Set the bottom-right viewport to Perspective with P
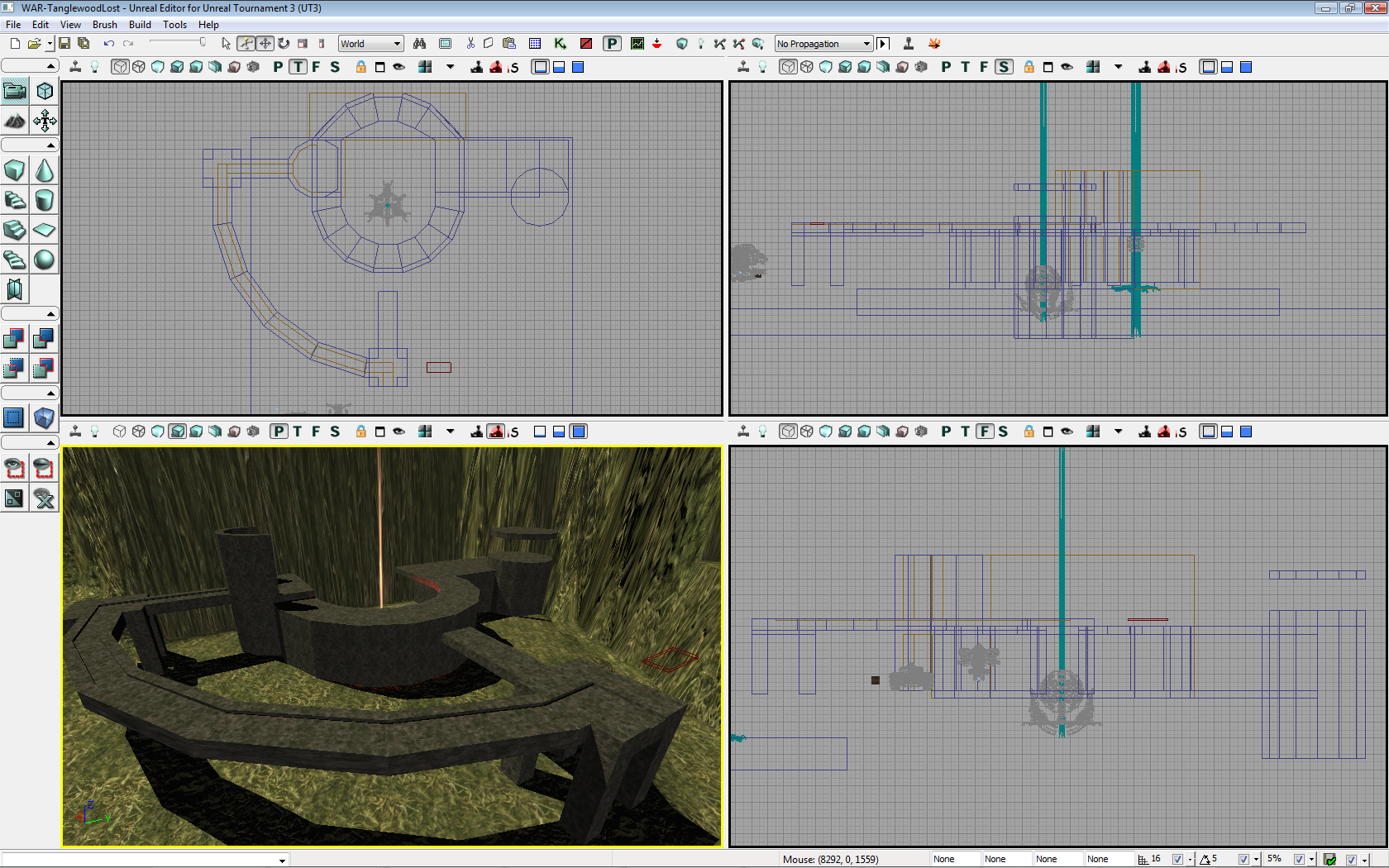The width and height of the screenshot is (1389, 868). 946,432
